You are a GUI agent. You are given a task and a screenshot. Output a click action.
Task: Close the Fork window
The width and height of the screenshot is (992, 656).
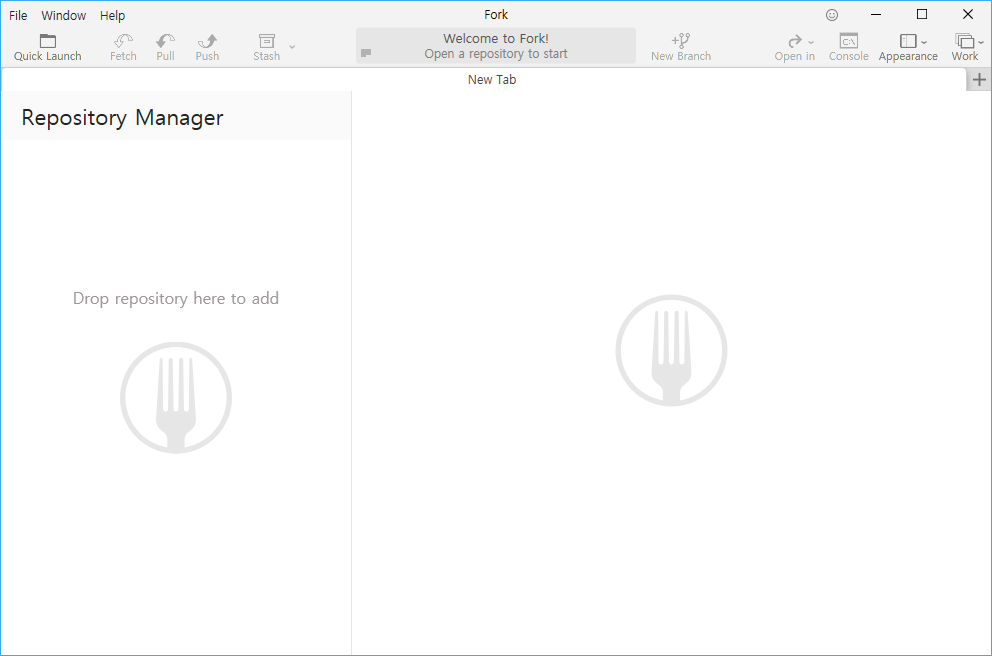tap(968, 15)
